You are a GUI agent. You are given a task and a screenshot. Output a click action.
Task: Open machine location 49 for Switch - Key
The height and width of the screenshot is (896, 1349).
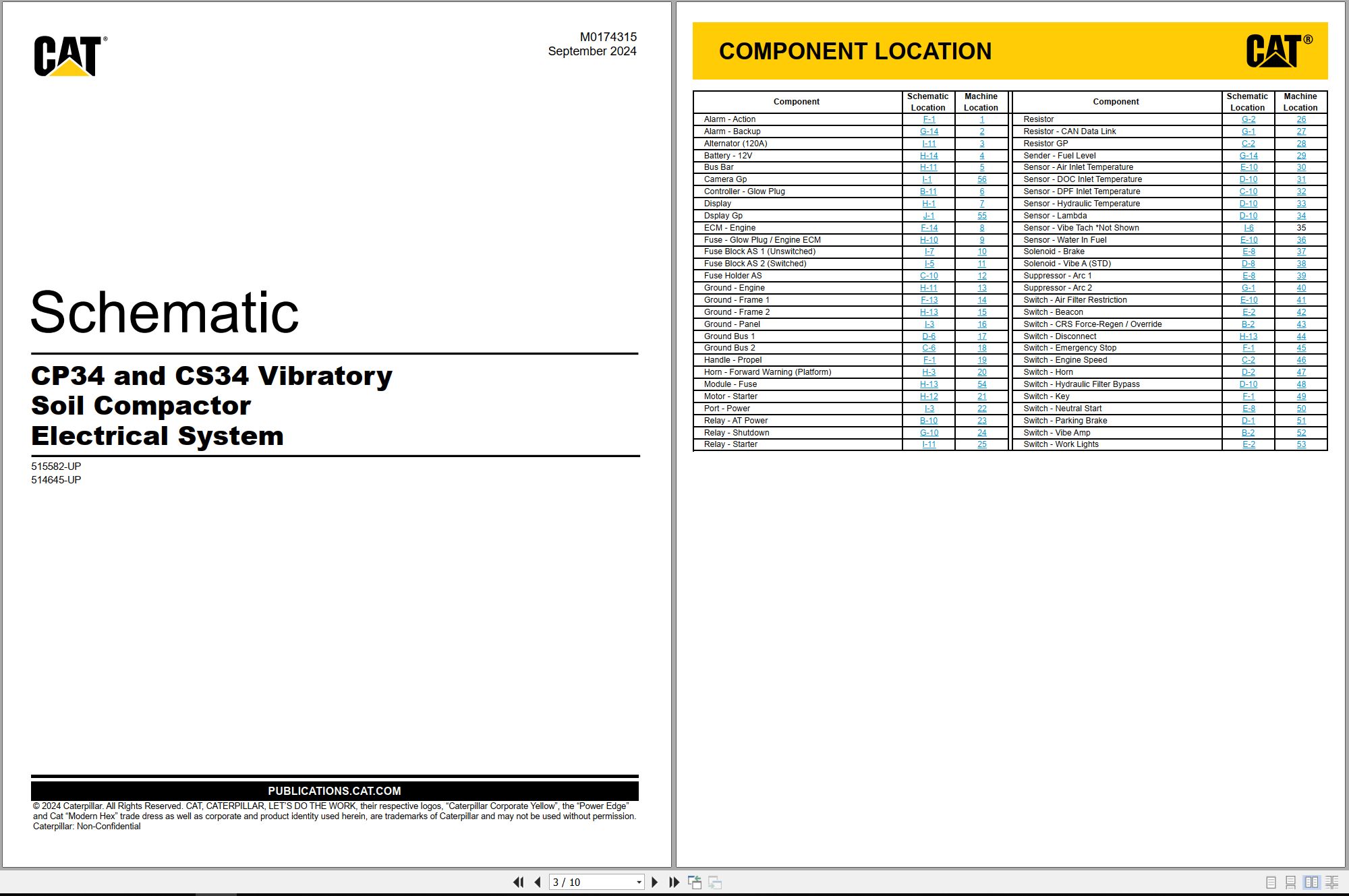click(1301, 396)
